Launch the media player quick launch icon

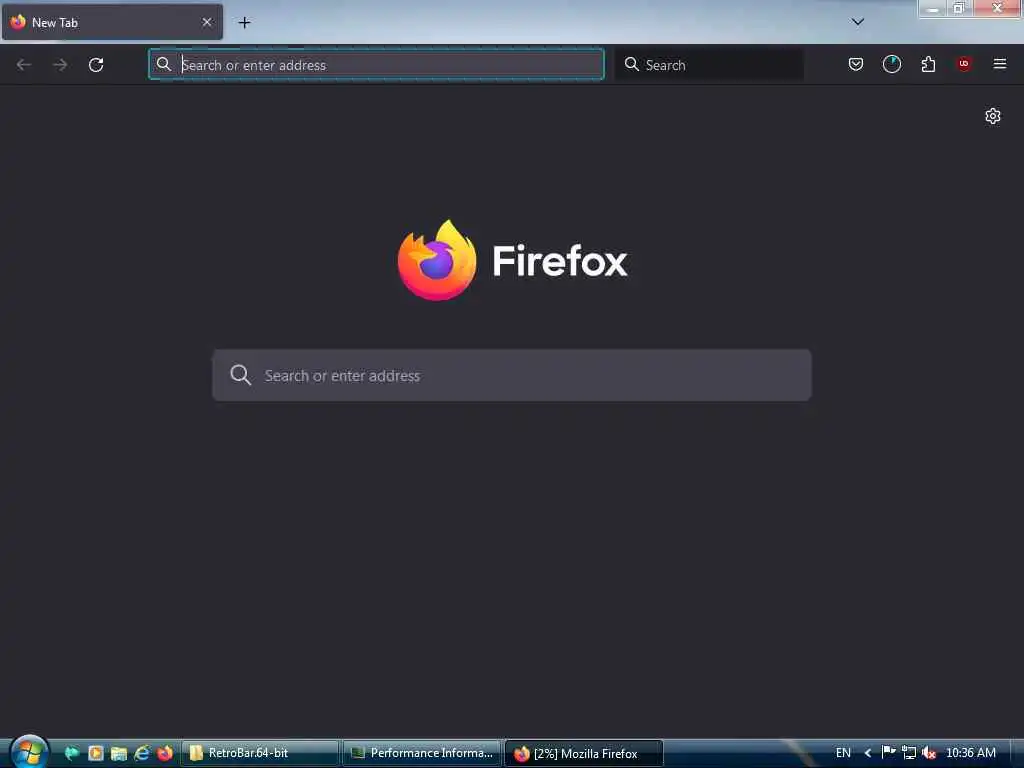[95, 753]
